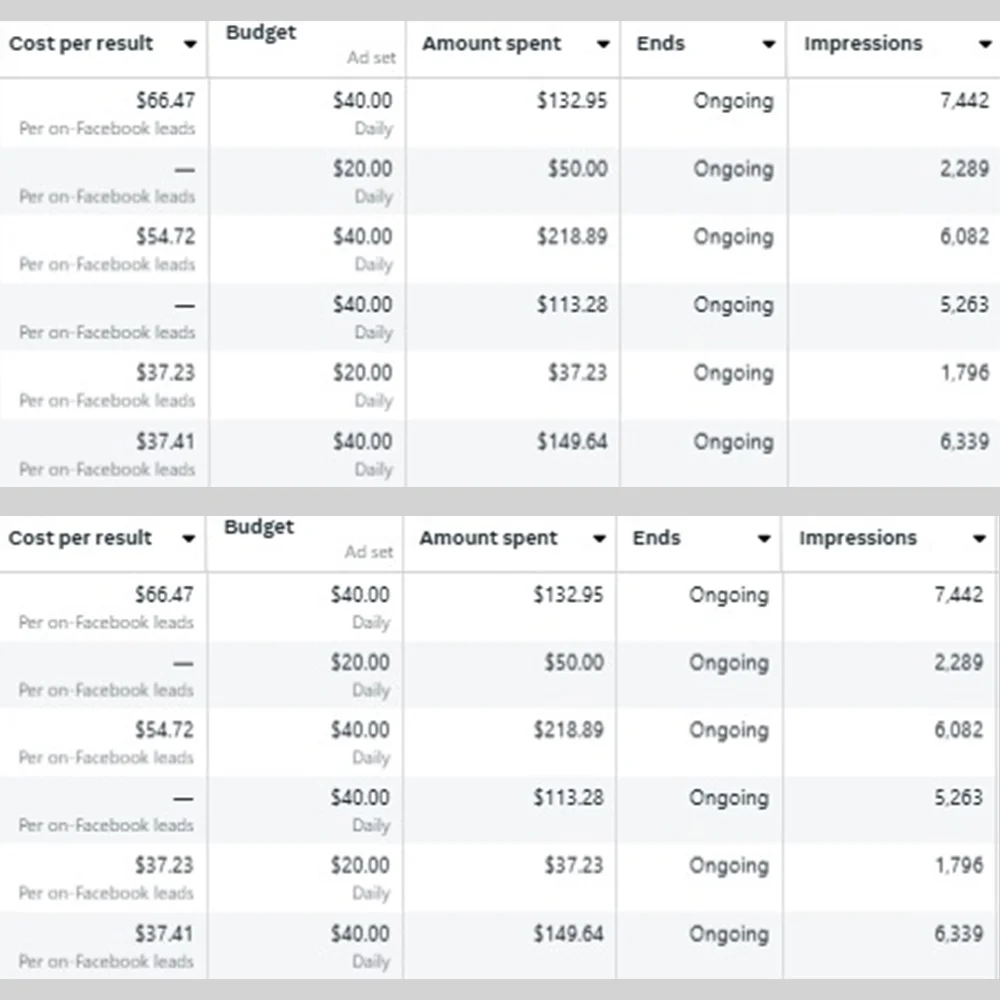Click Budget column header in bottom table

tap(259, 527)
